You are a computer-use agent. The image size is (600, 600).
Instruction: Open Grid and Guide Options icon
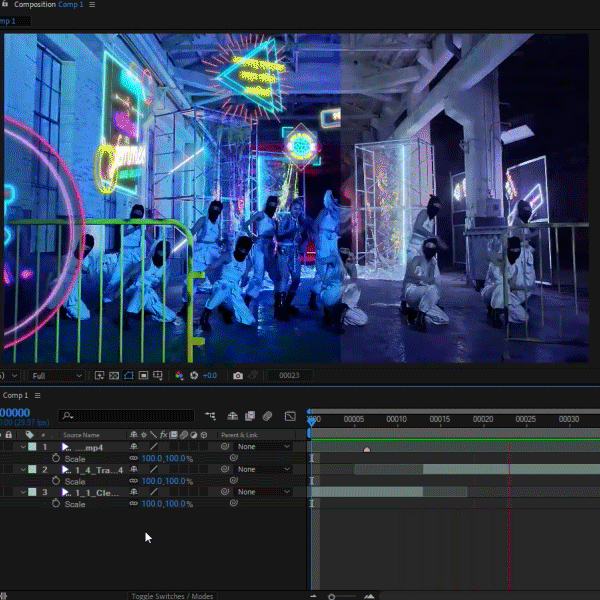[158, 375]
